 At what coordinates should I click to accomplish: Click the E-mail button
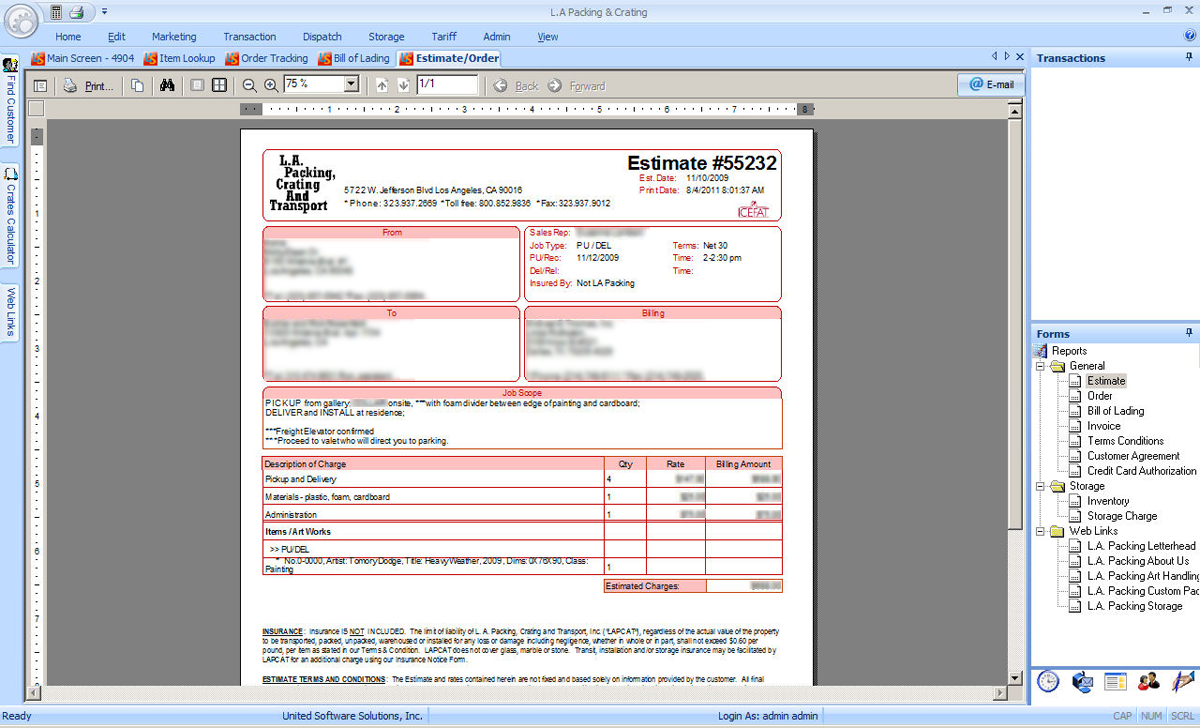click(991, 85)
